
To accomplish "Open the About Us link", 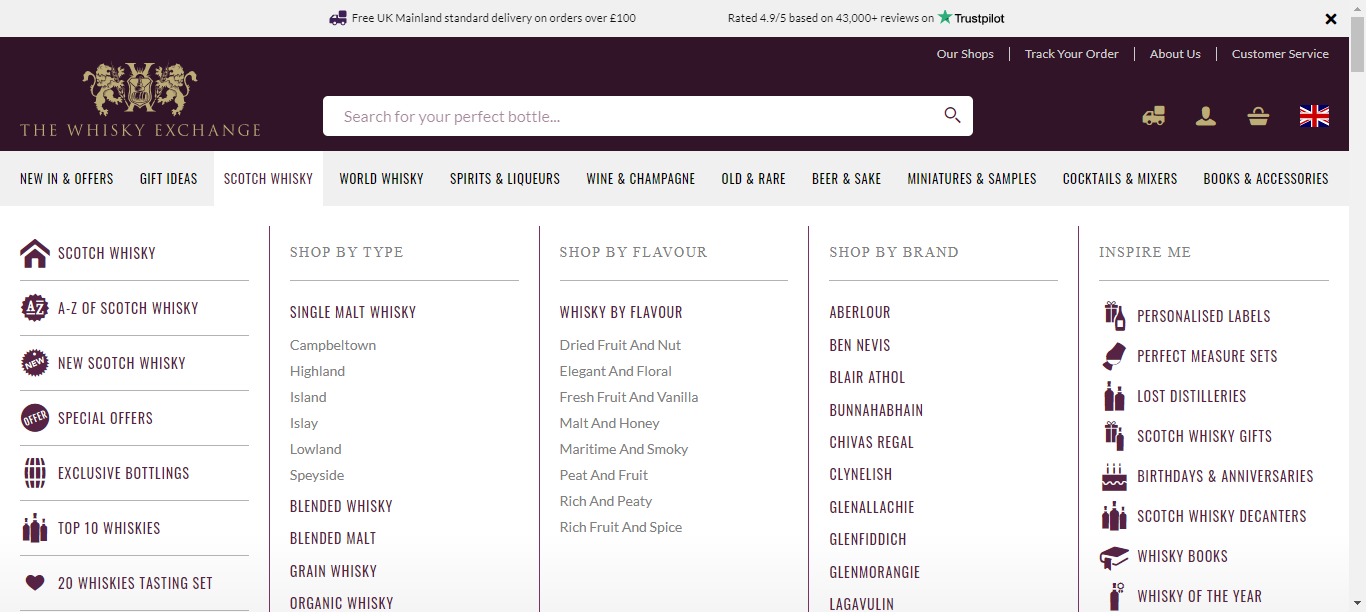I will 1175,54.
